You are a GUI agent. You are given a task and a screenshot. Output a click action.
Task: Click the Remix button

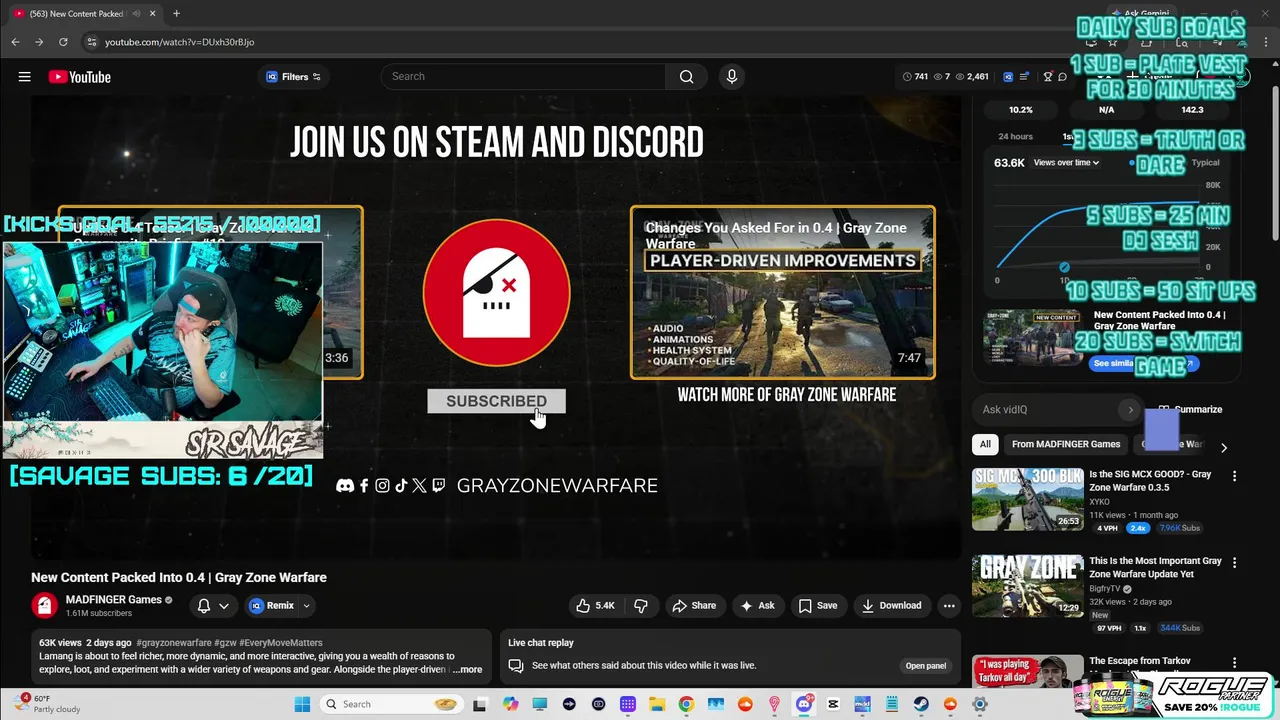[272, 605]
